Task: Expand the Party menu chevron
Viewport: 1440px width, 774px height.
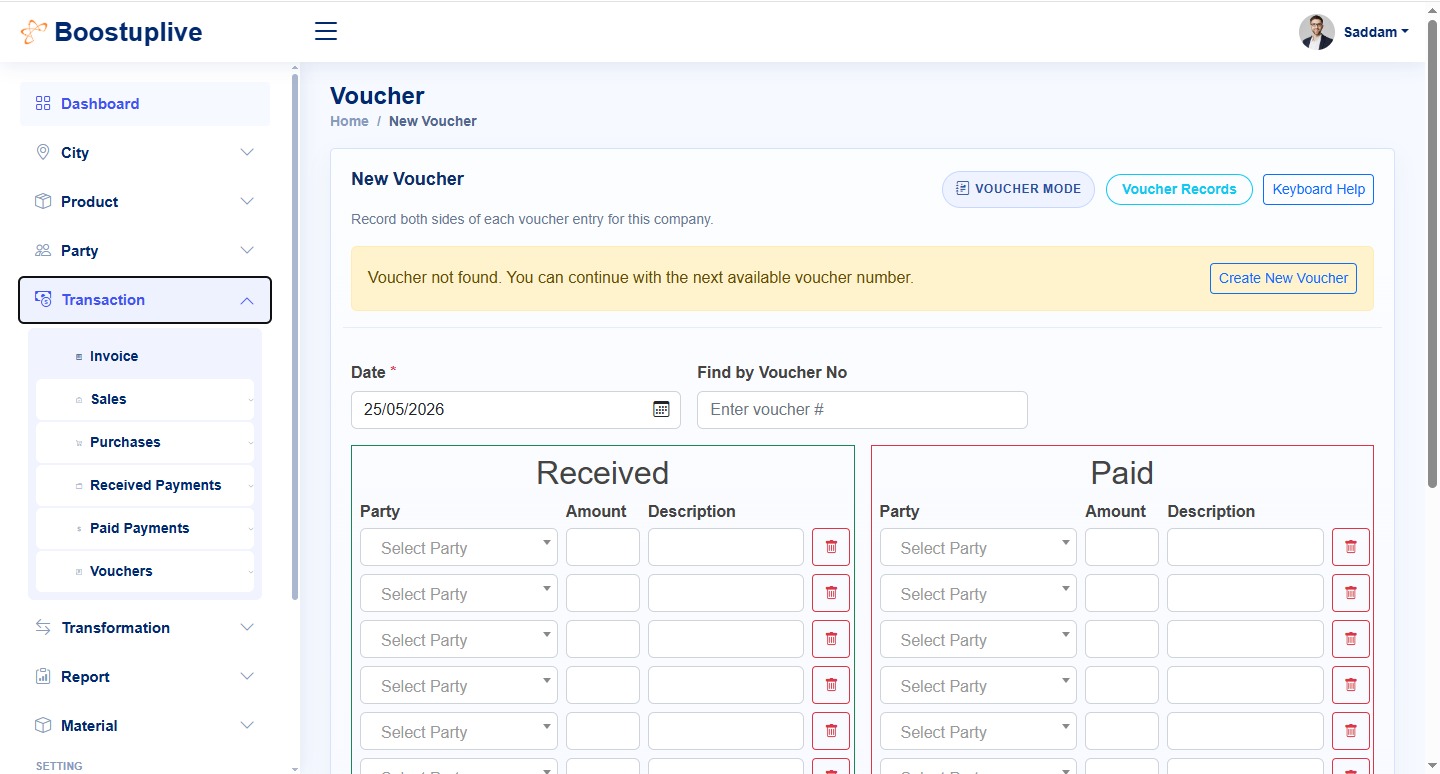Action: (x=247, y=250)
